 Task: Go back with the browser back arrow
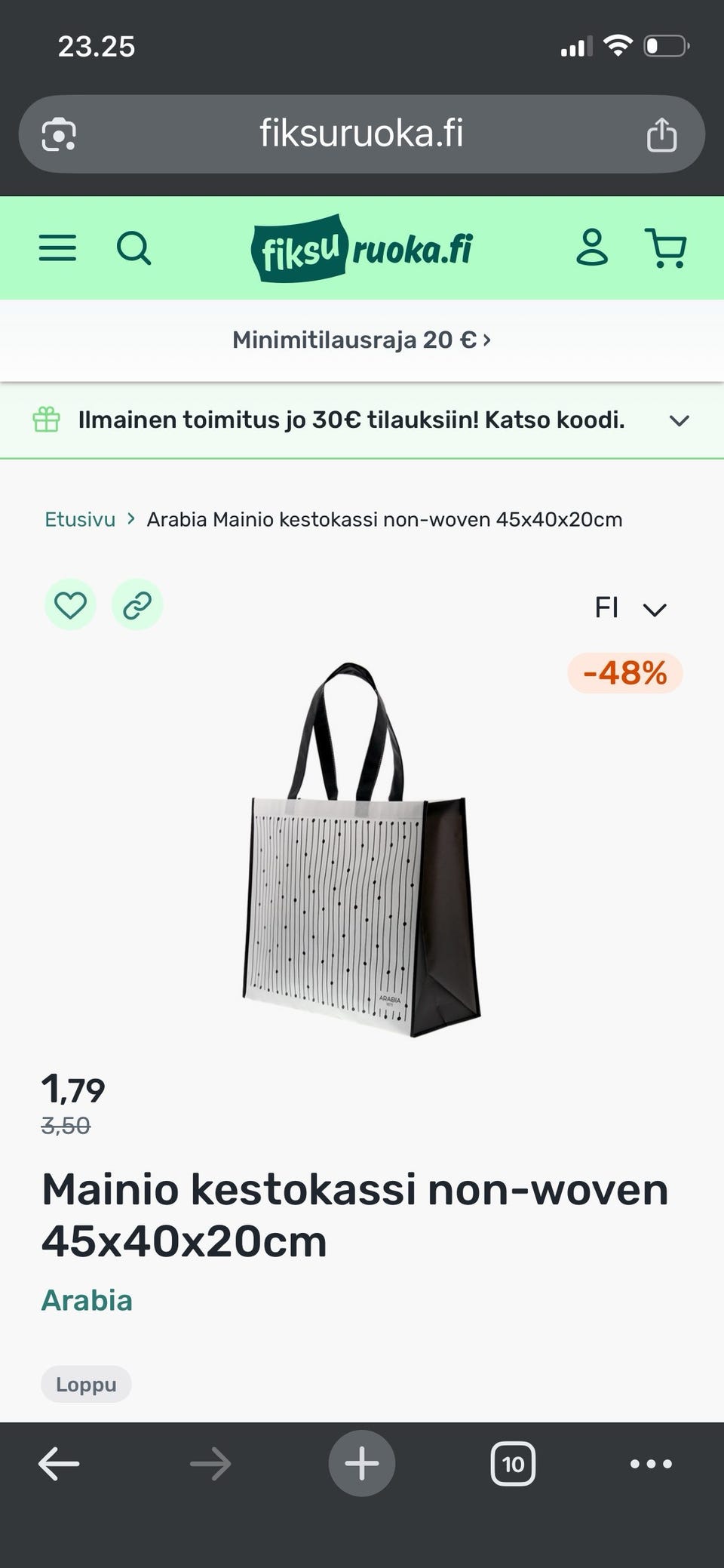pyautogui.click(x=59, y=1465)
